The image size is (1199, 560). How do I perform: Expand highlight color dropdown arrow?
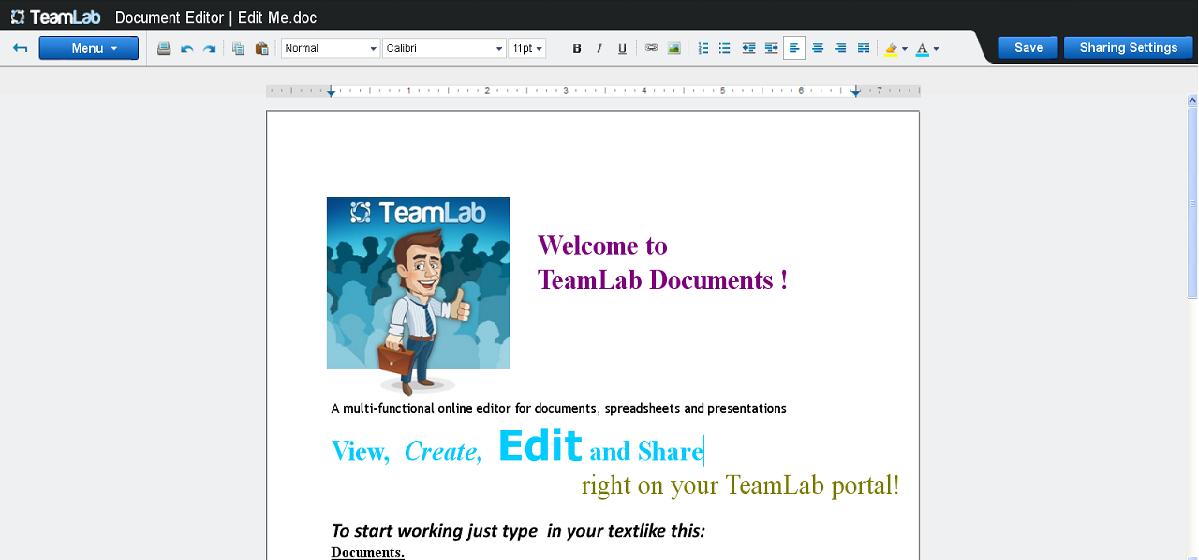[905, 49]
